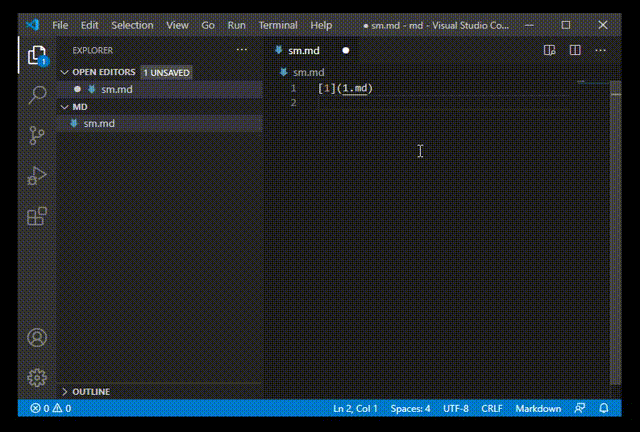Open editor More Actions ellipsis
640x432 pixels.
600,50
